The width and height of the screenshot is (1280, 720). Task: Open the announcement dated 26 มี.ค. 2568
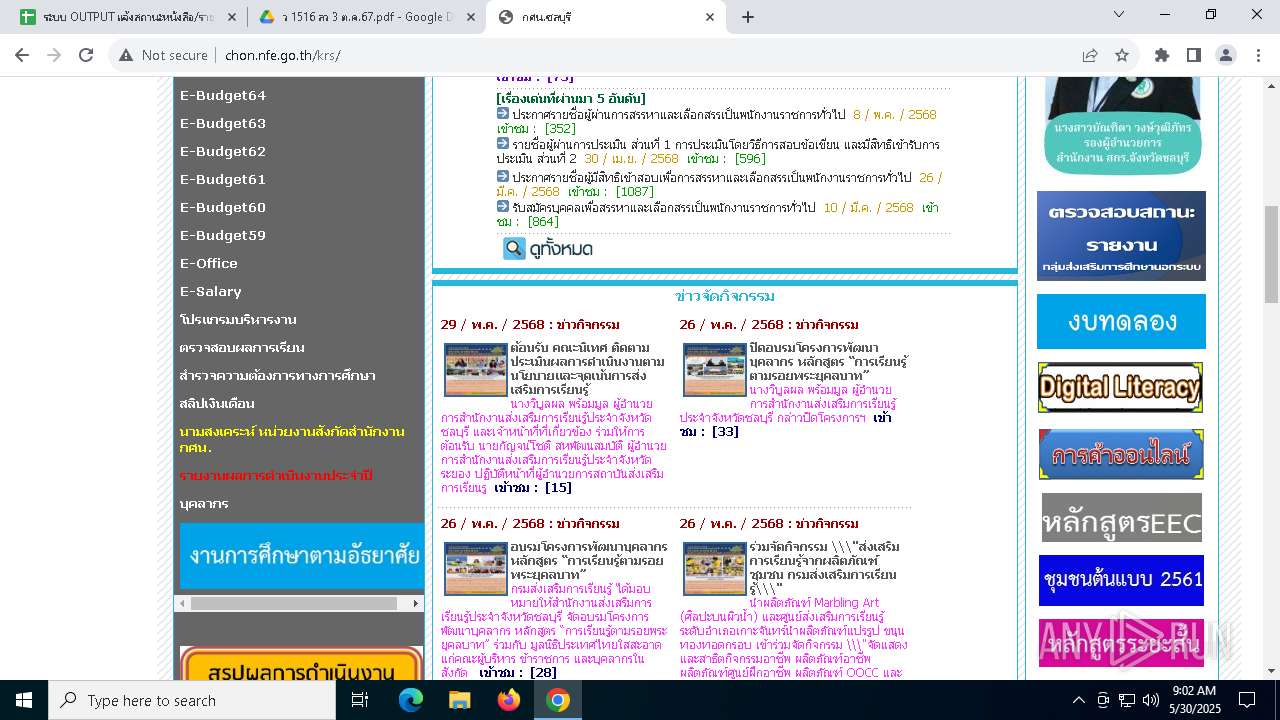point(711,177)
